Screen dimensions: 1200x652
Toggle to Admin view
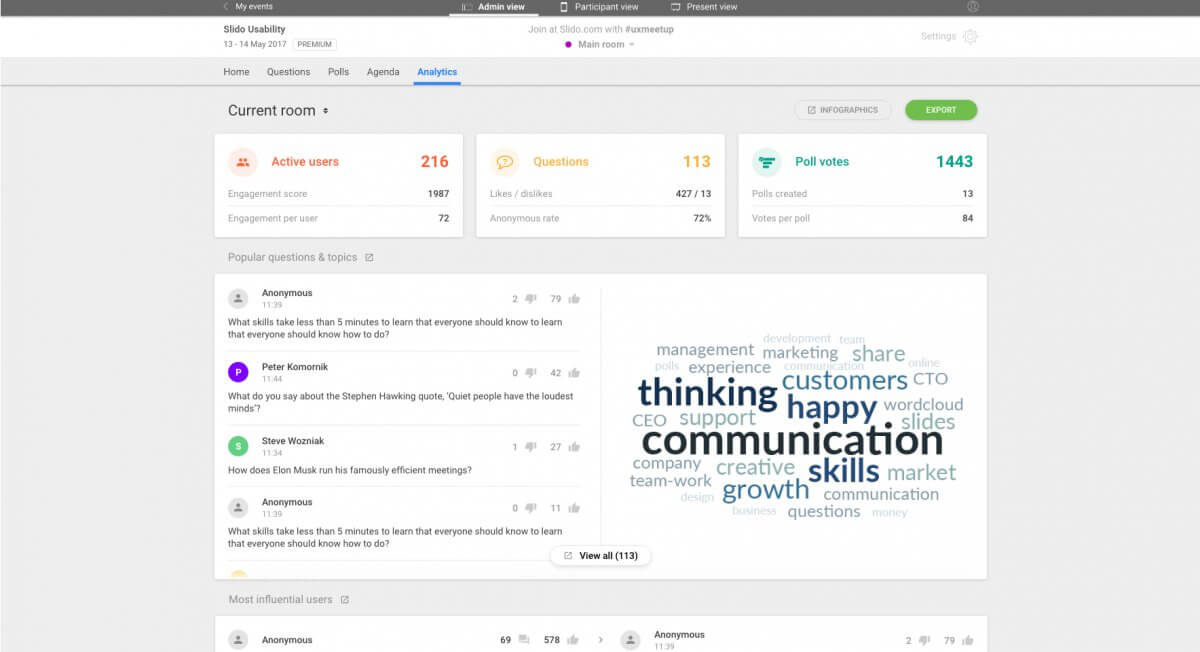pos(501,6)
